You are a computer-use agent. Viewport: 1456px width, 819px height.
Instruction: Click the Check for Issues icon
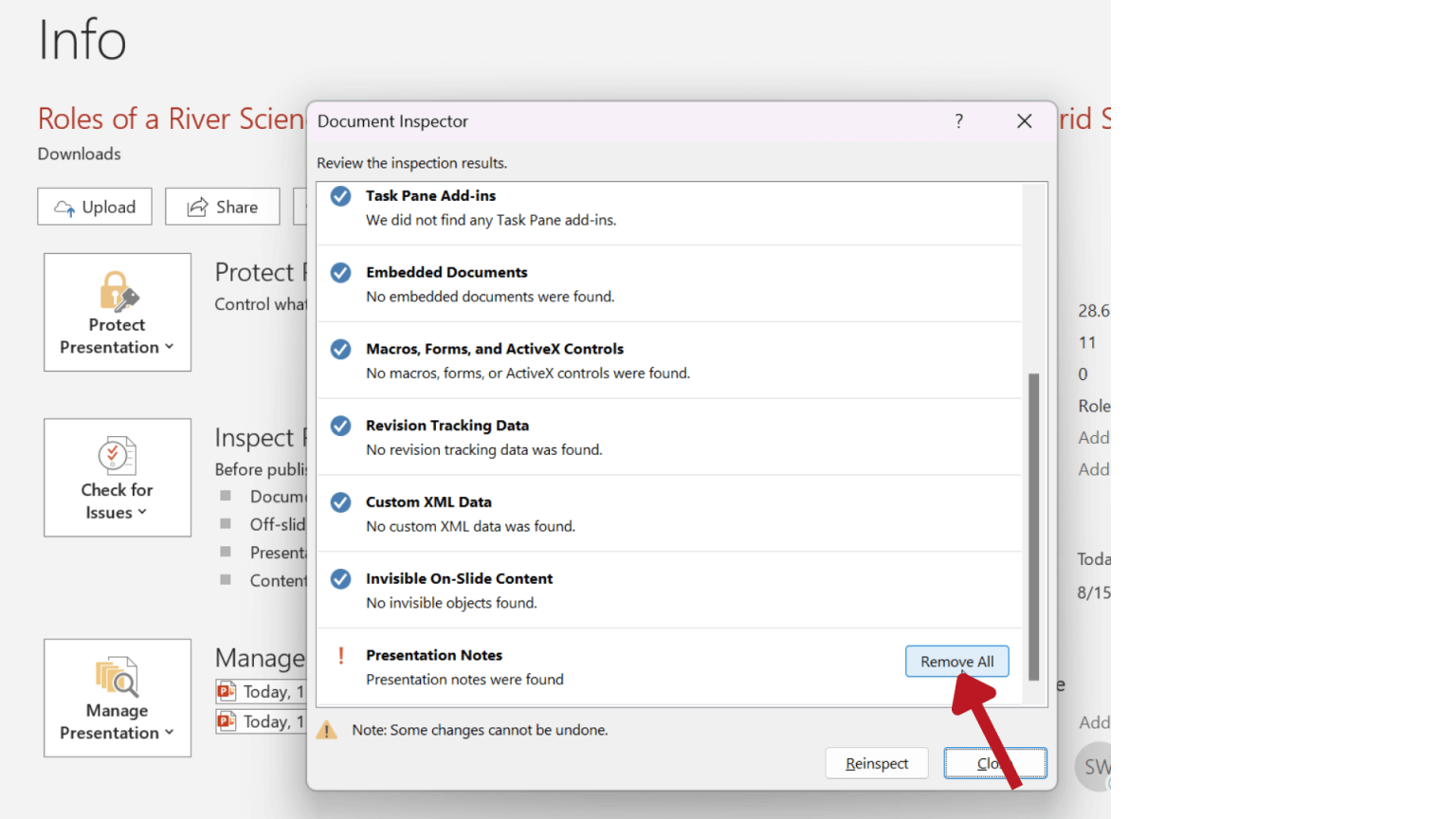click(117, 456)
